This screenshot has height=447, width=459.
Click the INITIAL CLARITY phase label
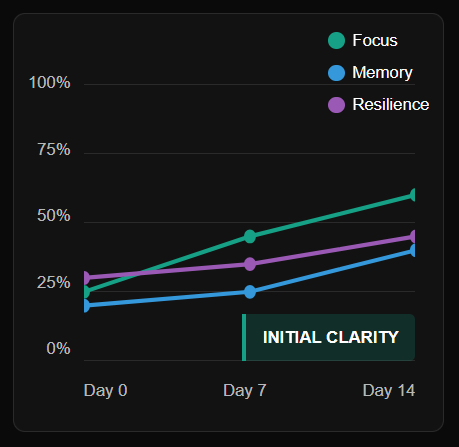pyautogui.click(x=331, y=337)
